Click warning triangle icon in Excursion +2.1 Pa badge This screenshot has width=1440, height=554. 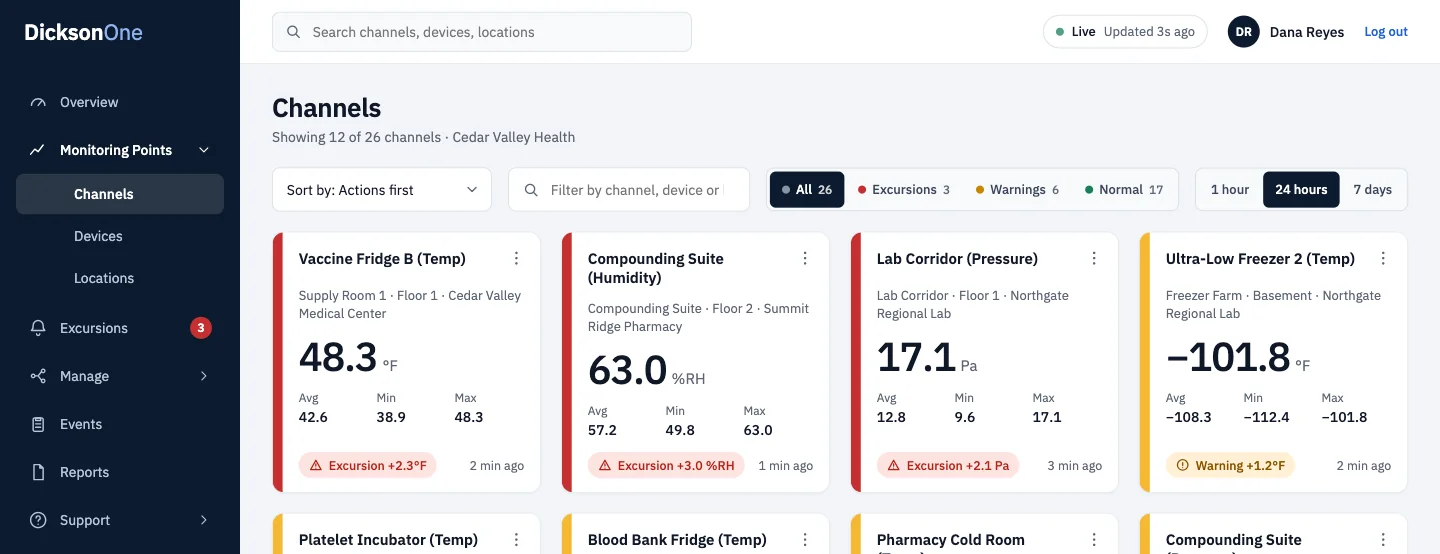894,466
